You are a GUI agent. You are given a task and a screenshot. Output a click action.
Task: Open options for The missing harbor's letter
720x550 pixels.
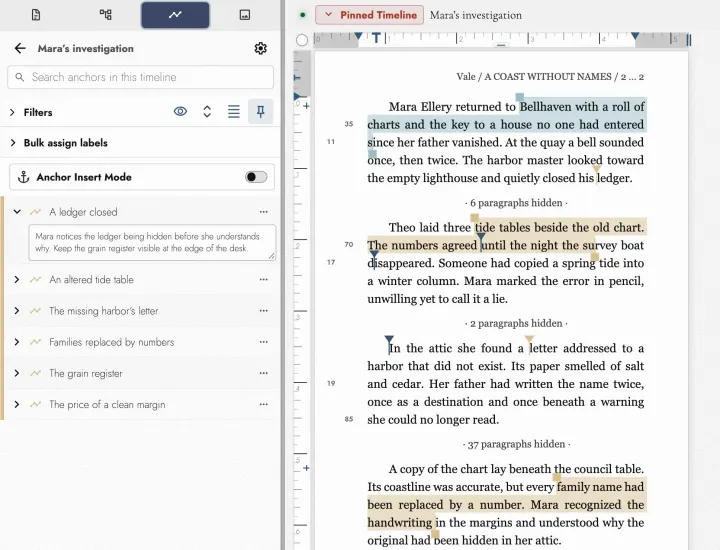(x=264, y=311)
